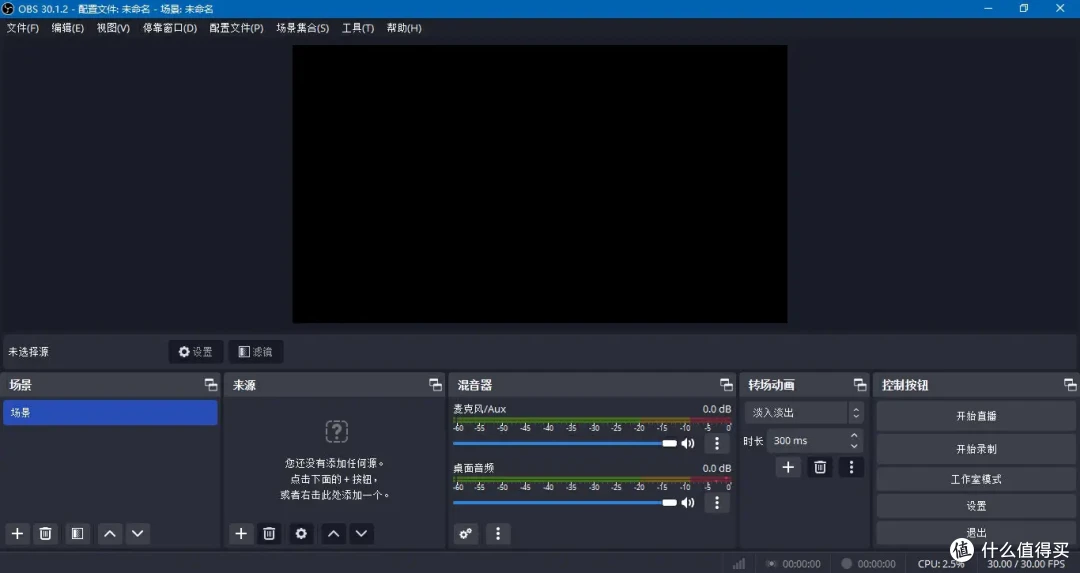This screenshot has height=573, width=1080.
Task: Open source properties gear in 来源 panel
Action: 301,534
